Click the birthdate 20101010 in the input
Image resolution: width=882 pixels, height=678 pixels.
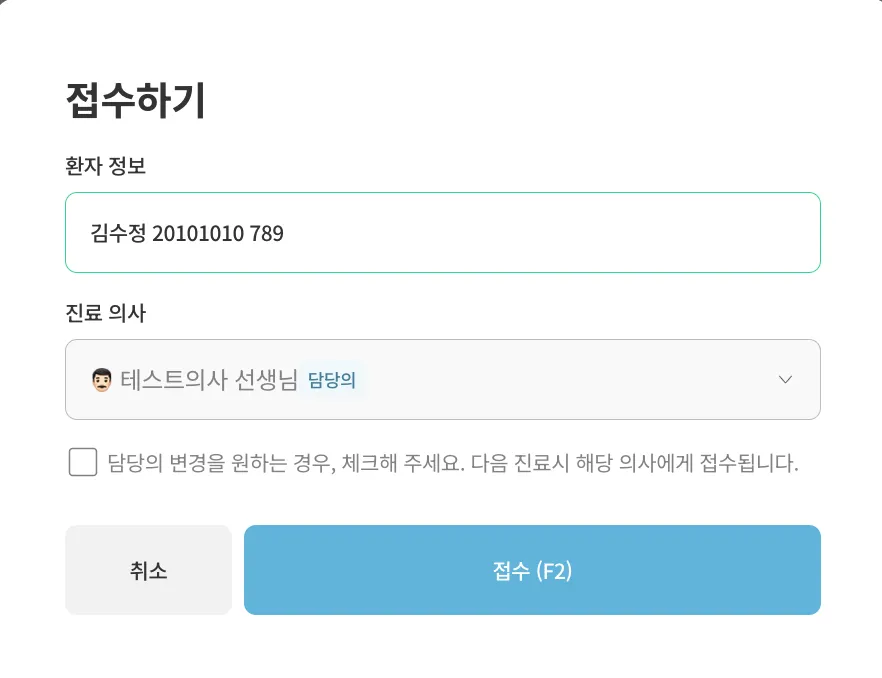196,234
